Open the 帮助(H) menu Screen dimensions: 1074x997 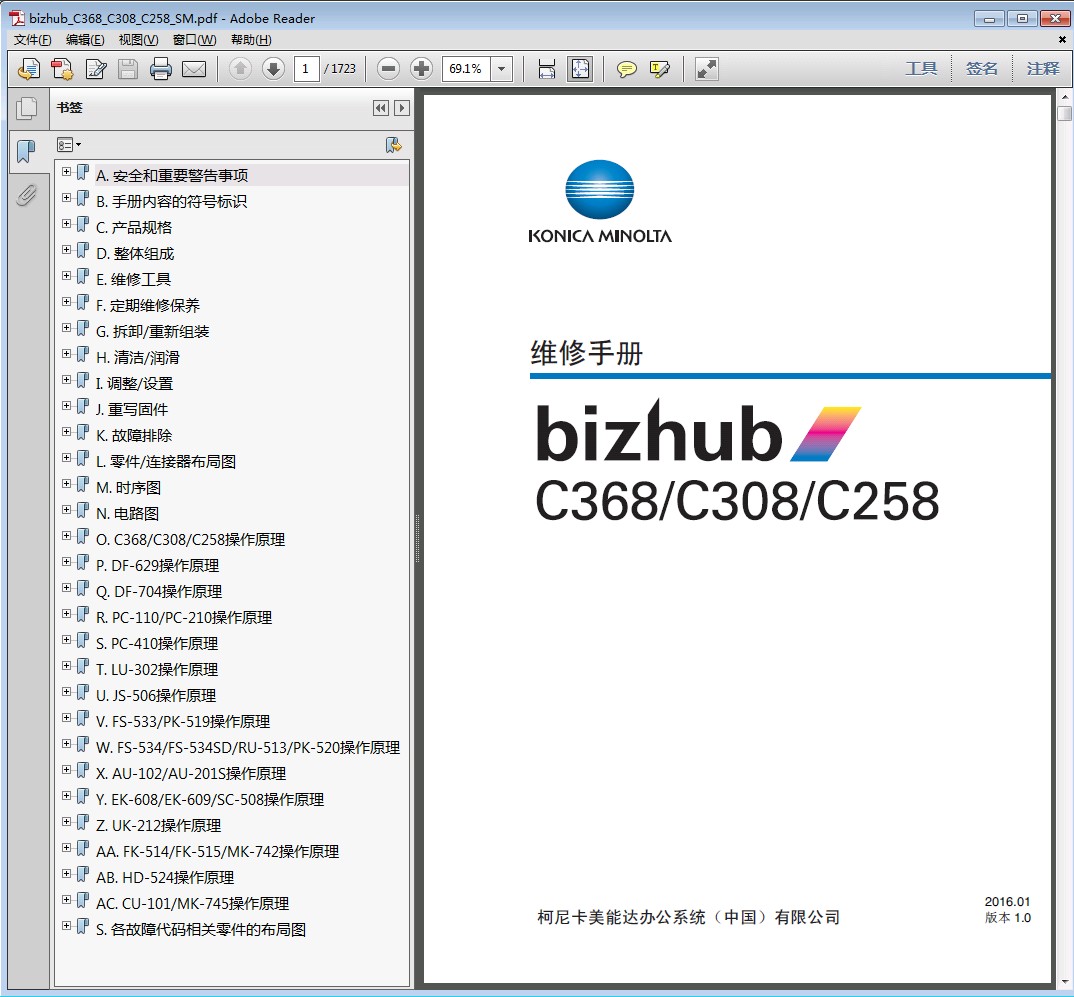[x=251, y=40]
